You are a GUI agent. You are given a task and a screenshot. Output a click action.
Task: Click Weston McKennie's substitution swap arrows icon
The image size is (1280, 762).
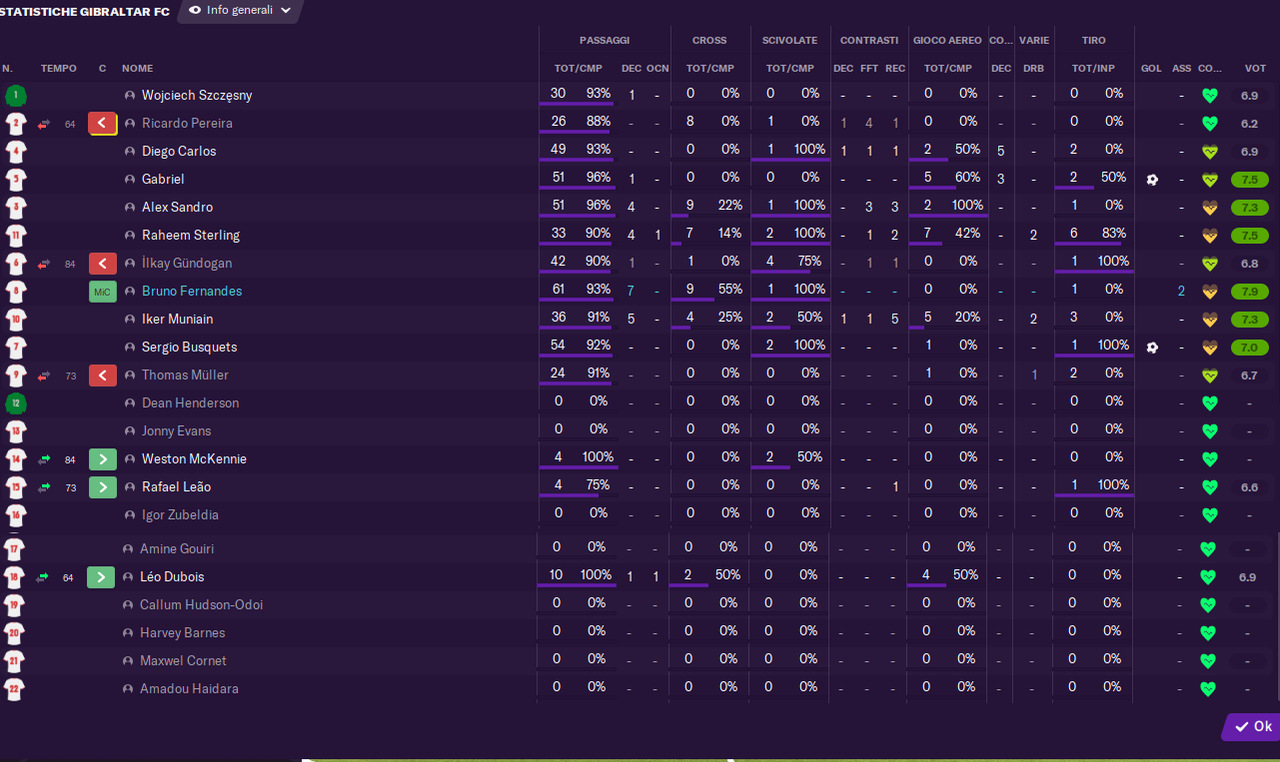(44, 460)
